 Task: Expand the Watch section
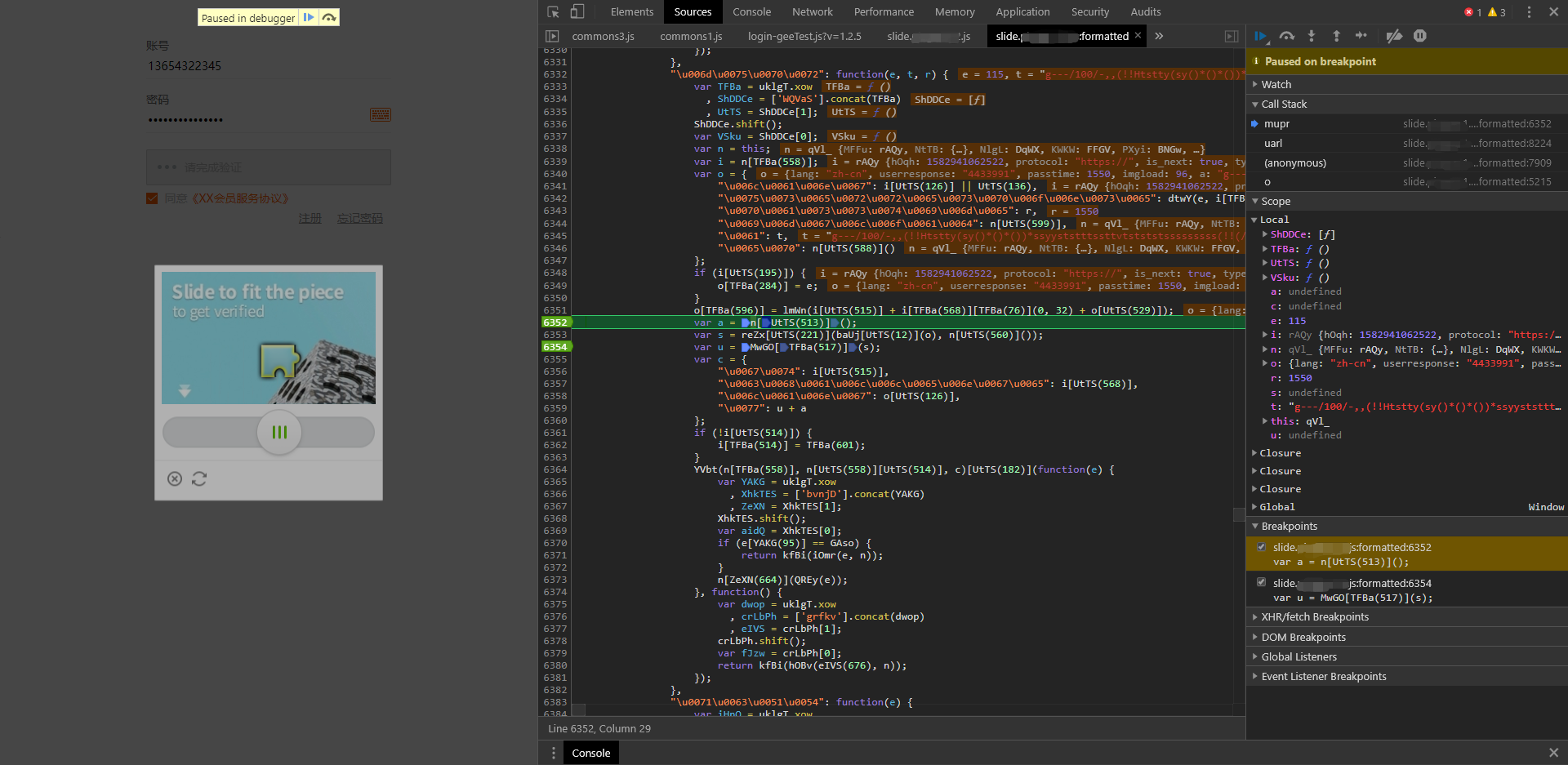pos(1276,85)
